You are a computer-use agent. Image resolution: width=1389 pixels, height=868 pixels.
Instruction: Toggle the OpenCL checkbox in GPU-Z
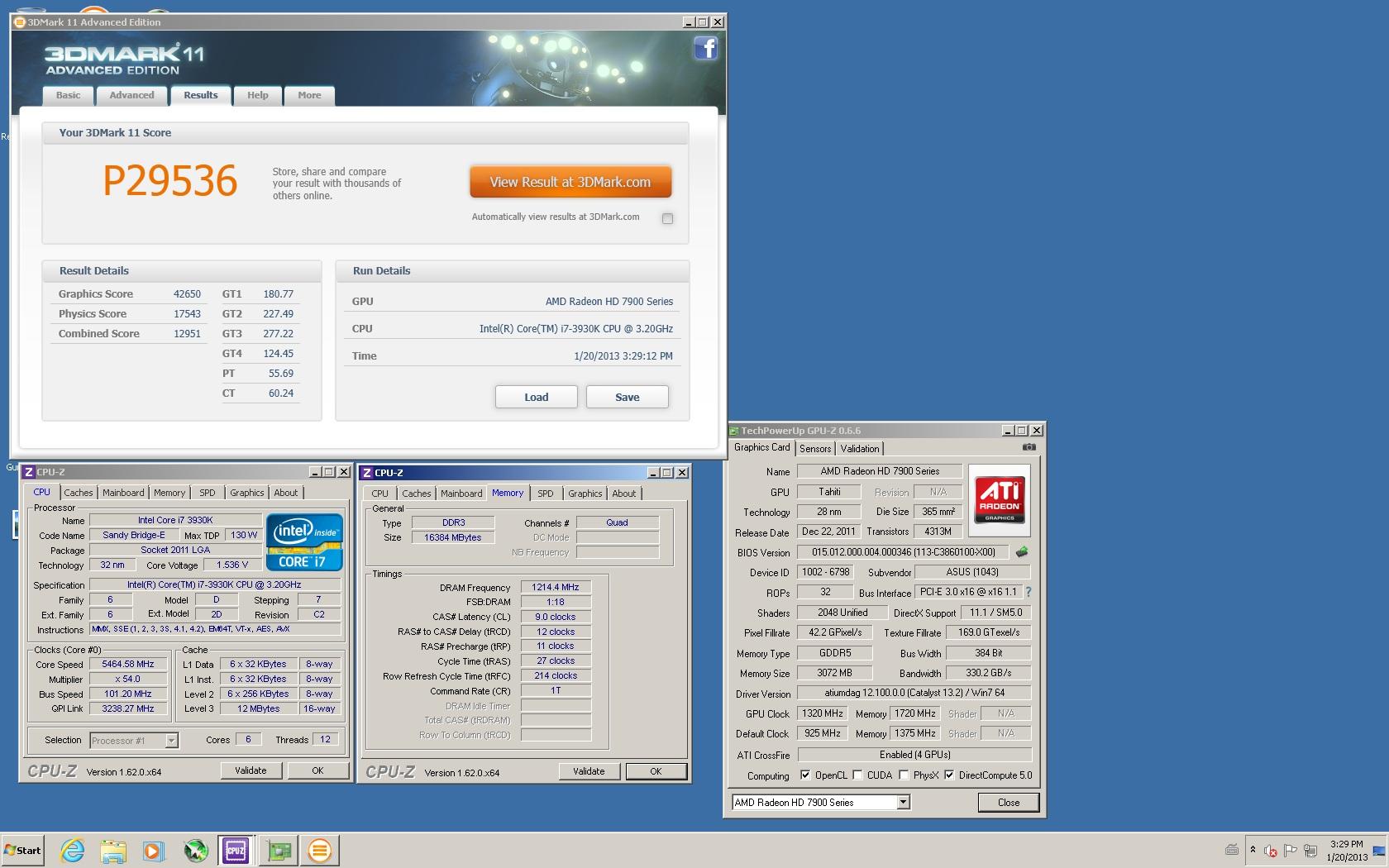(805, 775)
